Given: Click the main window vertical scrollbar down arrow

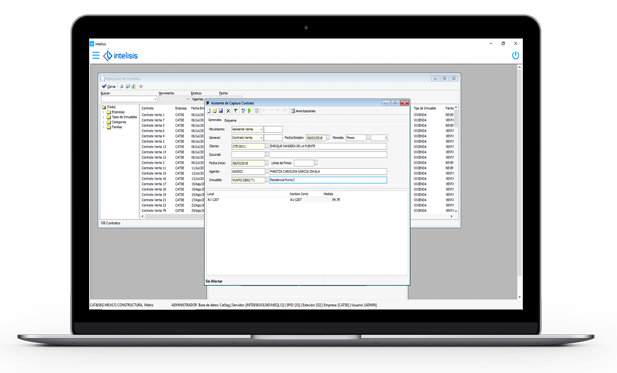Looking at the screenshot, I should coord(519,297).
